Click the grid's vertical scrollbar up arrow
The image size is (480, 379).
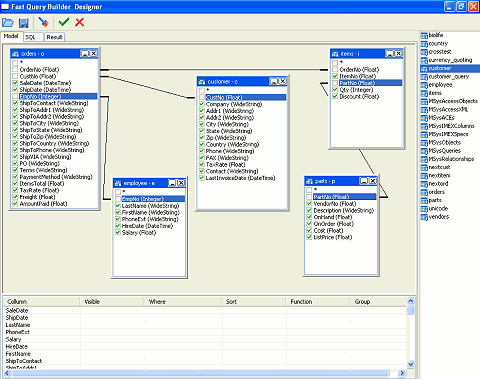411,301
